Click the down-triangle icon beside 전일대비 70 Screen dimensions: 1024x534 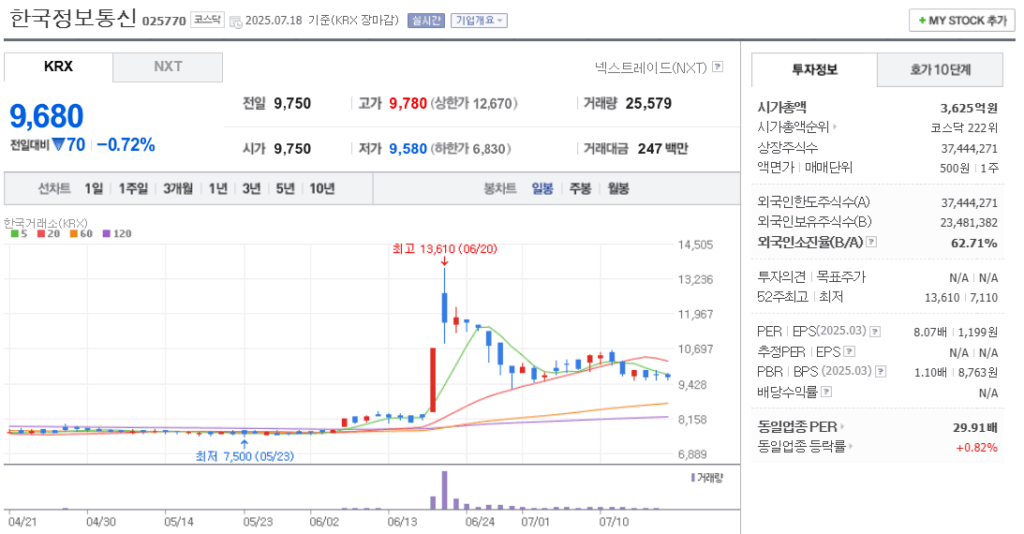tap(59, 145)
